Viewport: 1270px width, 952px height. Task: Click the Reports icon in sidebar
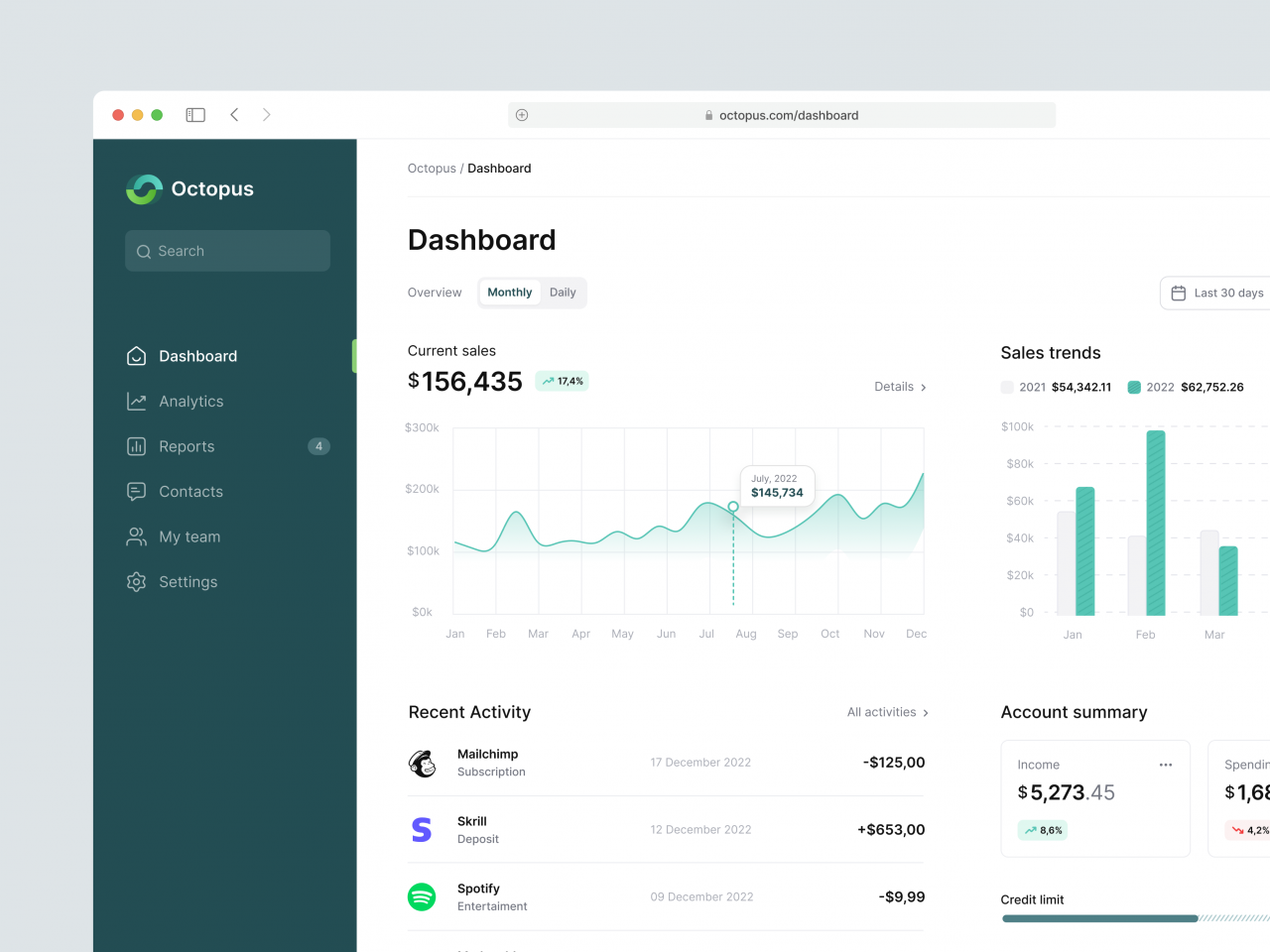coord(136,446)
